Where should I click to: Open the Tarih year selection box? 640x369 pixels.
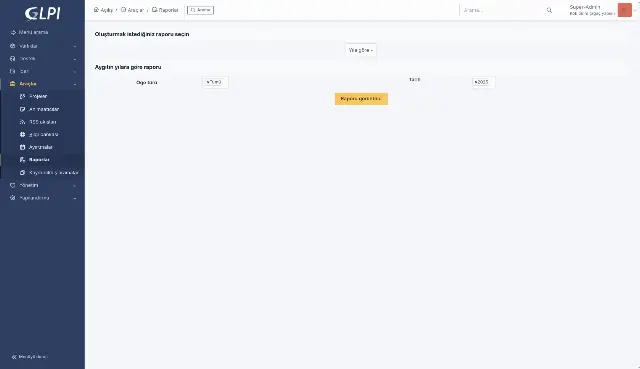[483, 82]
